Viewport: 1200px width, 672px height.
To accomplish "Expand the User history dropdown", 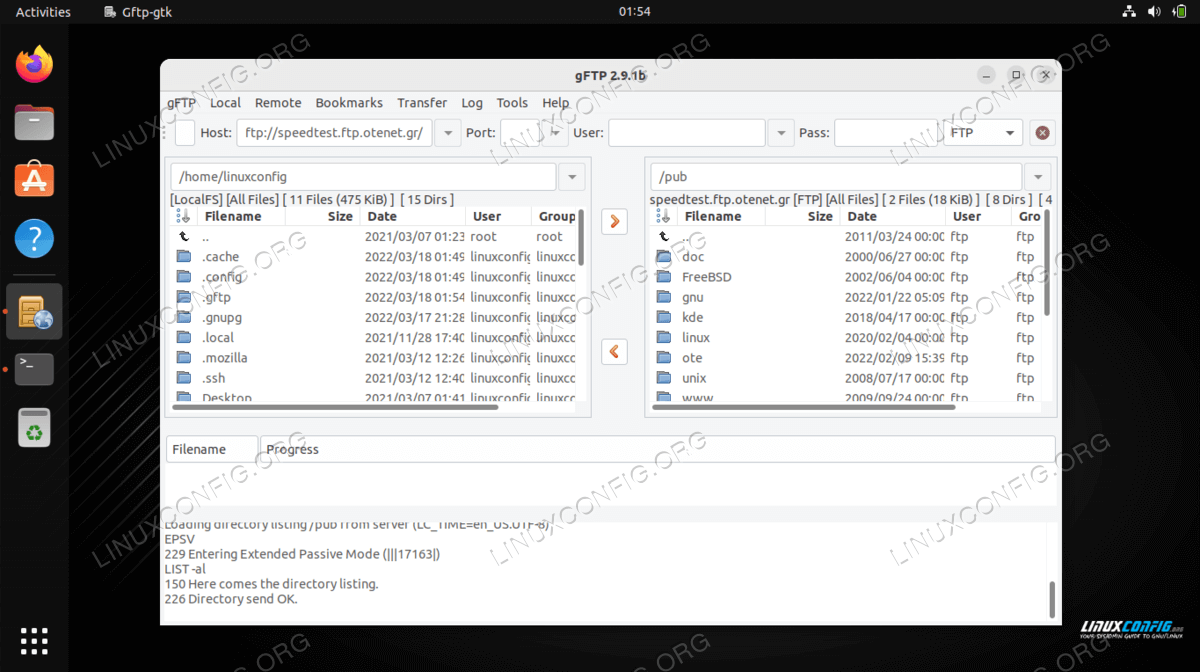I will 780,133.
